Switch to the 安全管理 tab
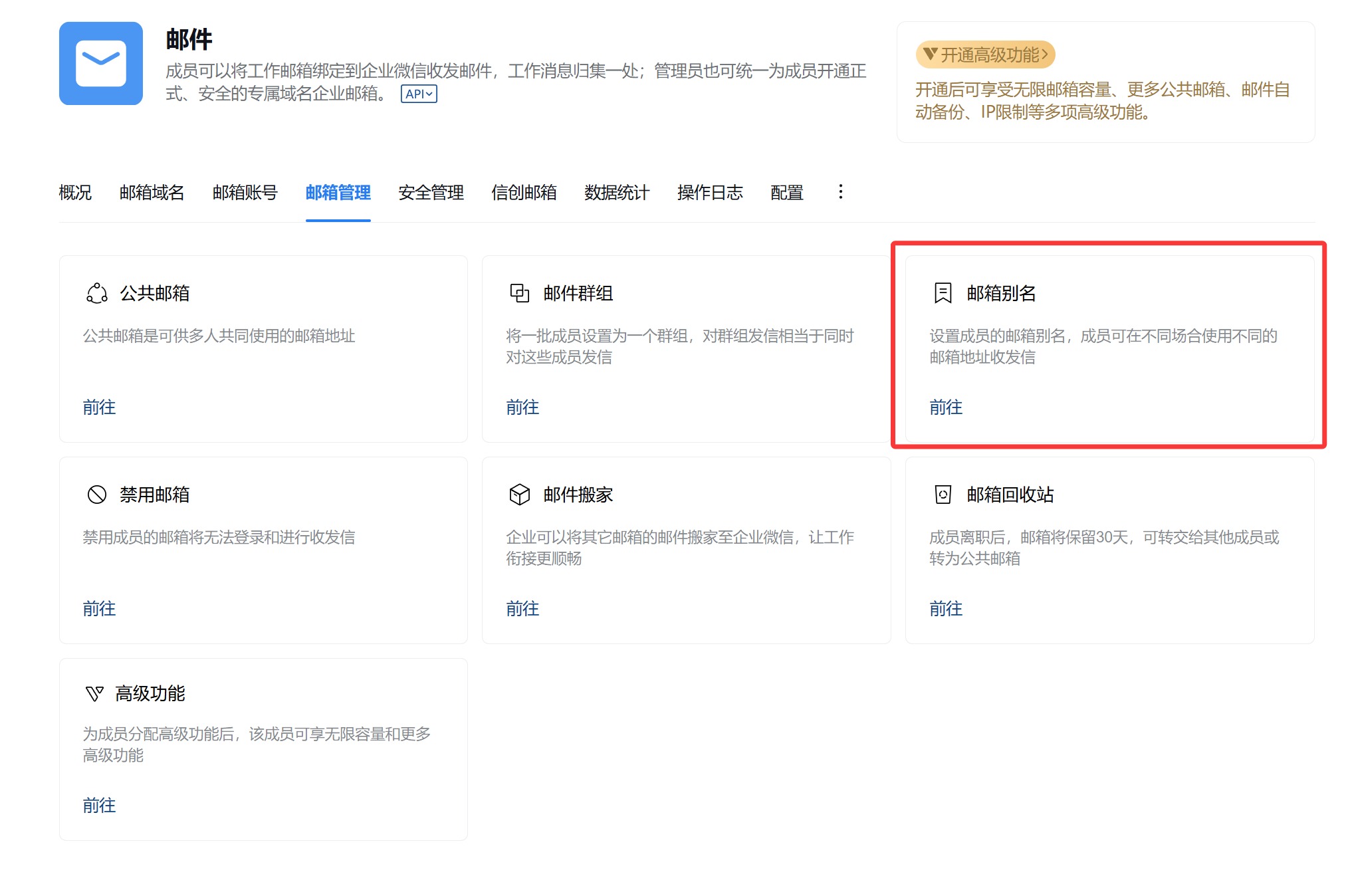 [431, 193]
